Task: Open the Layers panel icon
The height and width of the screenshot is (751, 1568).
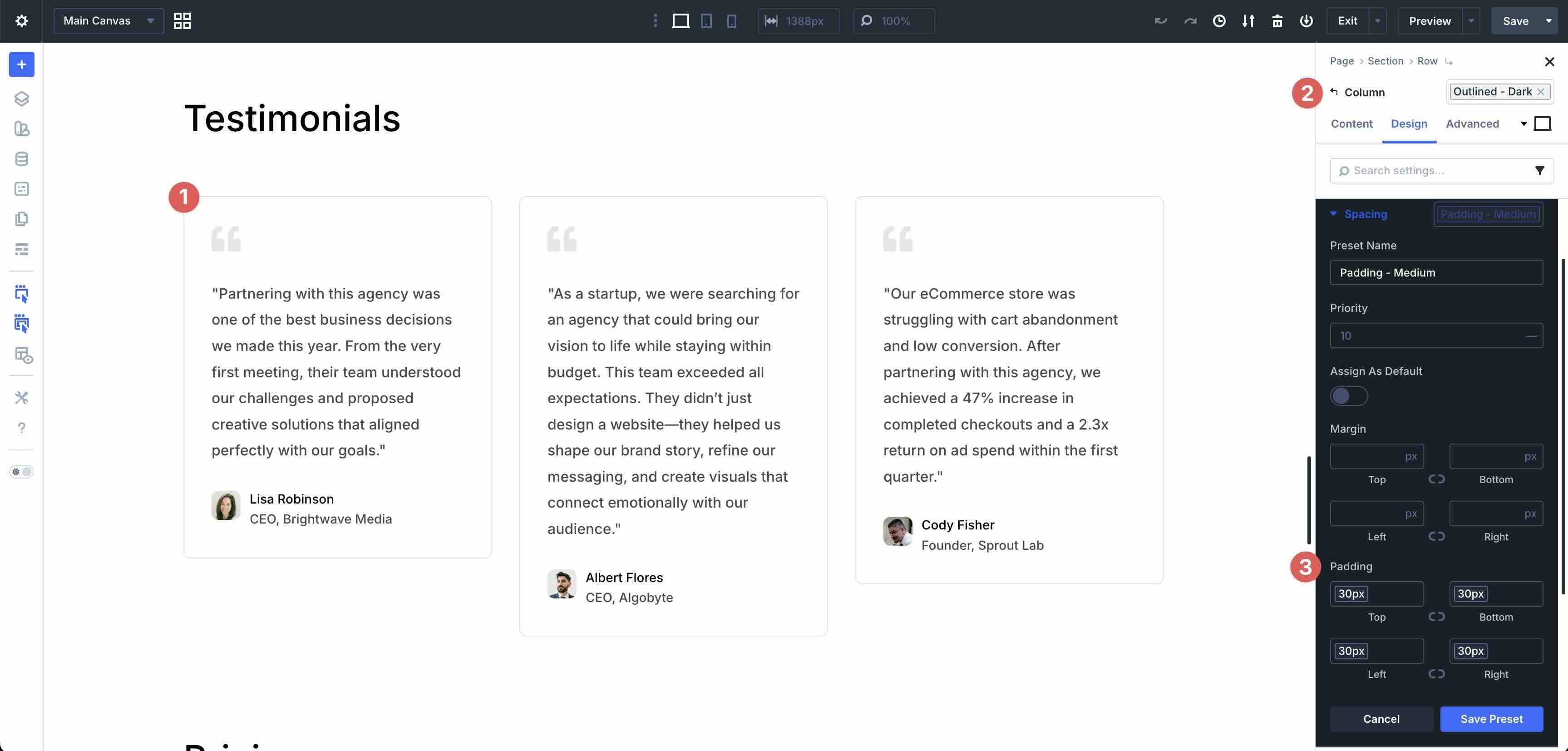Action: tap(21, 99)
